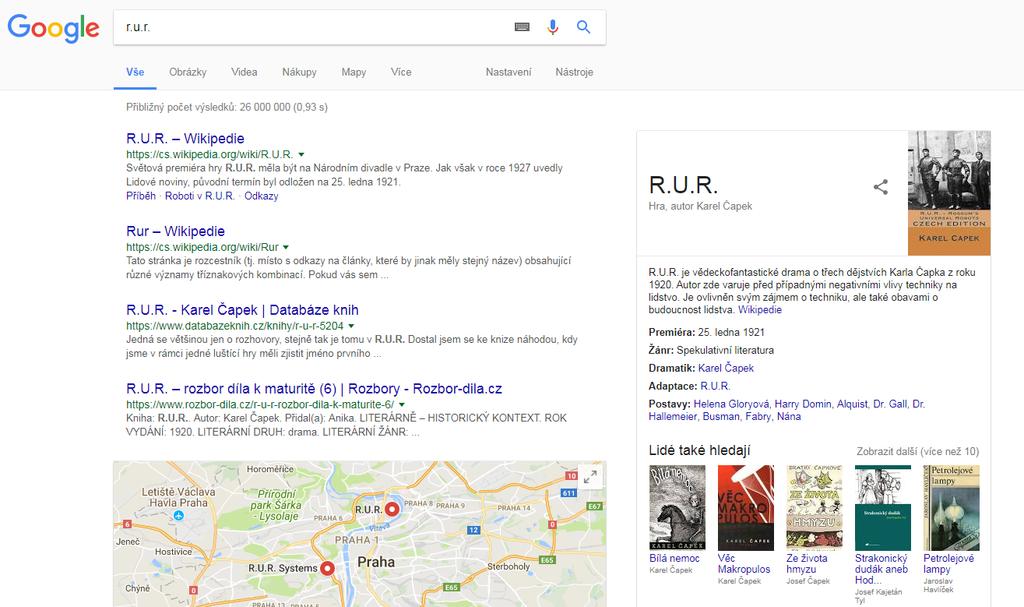Start voice search with microphone icon
Image resolution: width=1024 pixels, height=607 pixels.
pos(552,27)
